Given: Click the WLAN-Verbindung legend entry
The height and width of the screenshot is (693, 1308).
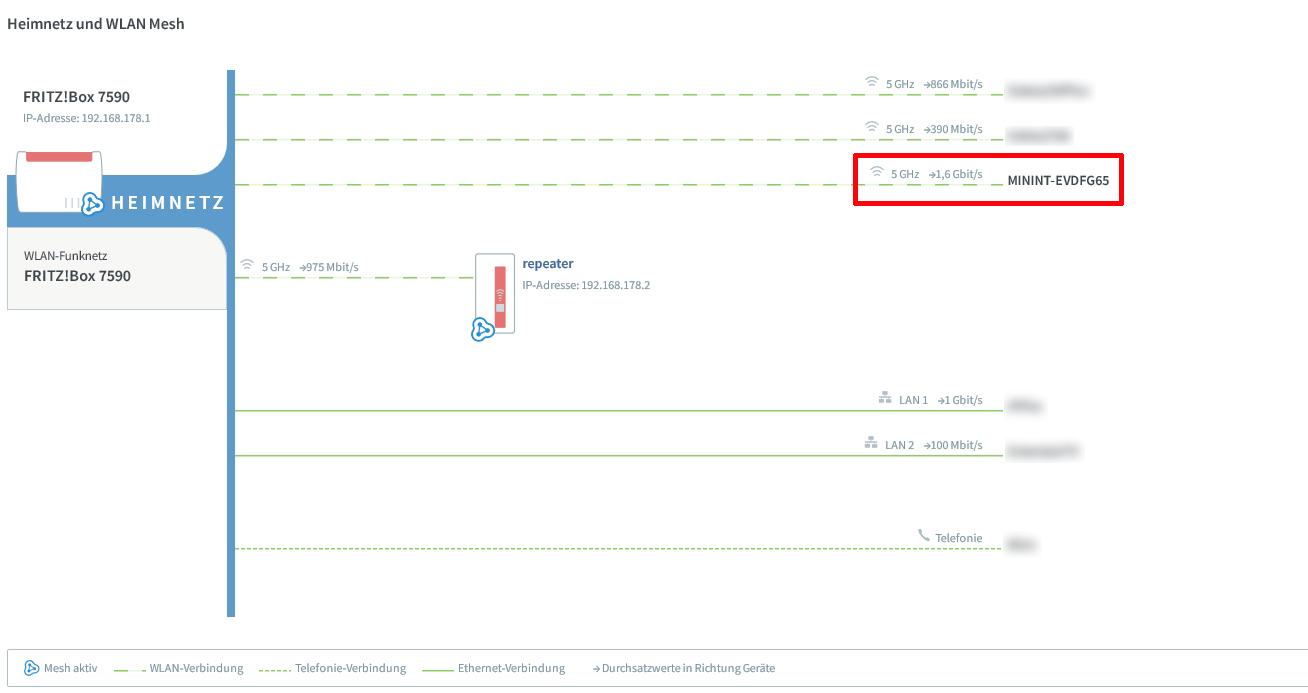Looking at the screenshot, I should [x=179, y=668].
